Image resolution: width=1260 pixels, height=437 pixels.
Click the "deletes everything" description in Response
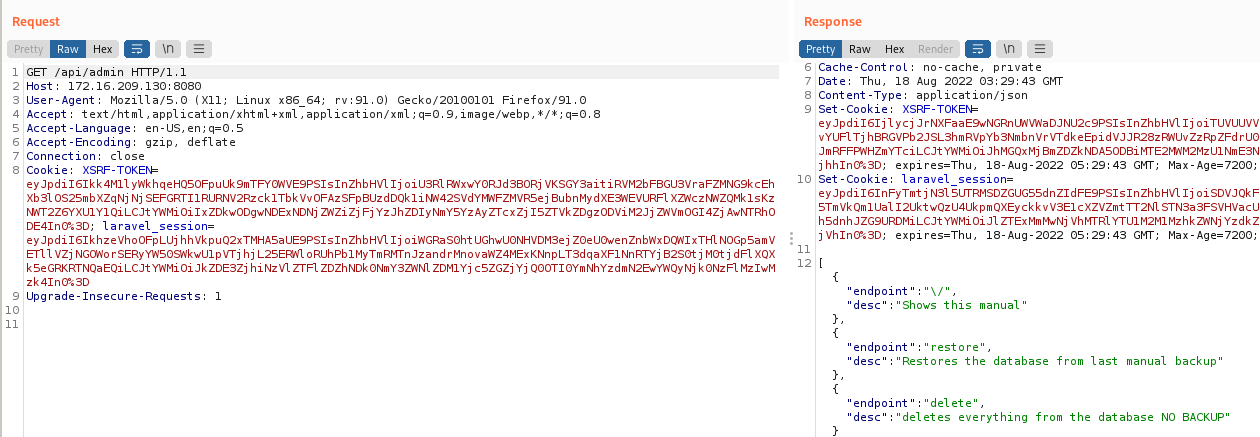pos(1063,416)
